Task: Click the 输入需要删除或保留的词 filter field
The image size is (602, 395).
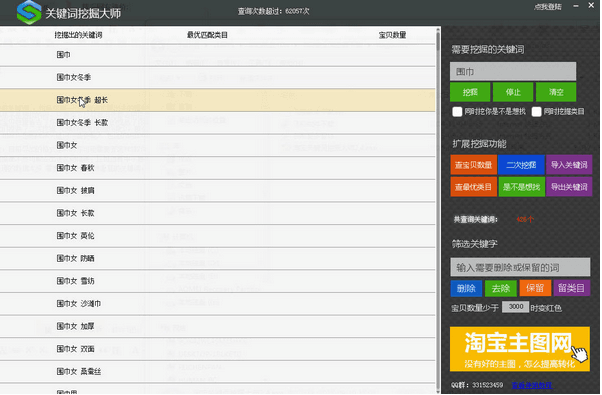Action: (520, 267)
